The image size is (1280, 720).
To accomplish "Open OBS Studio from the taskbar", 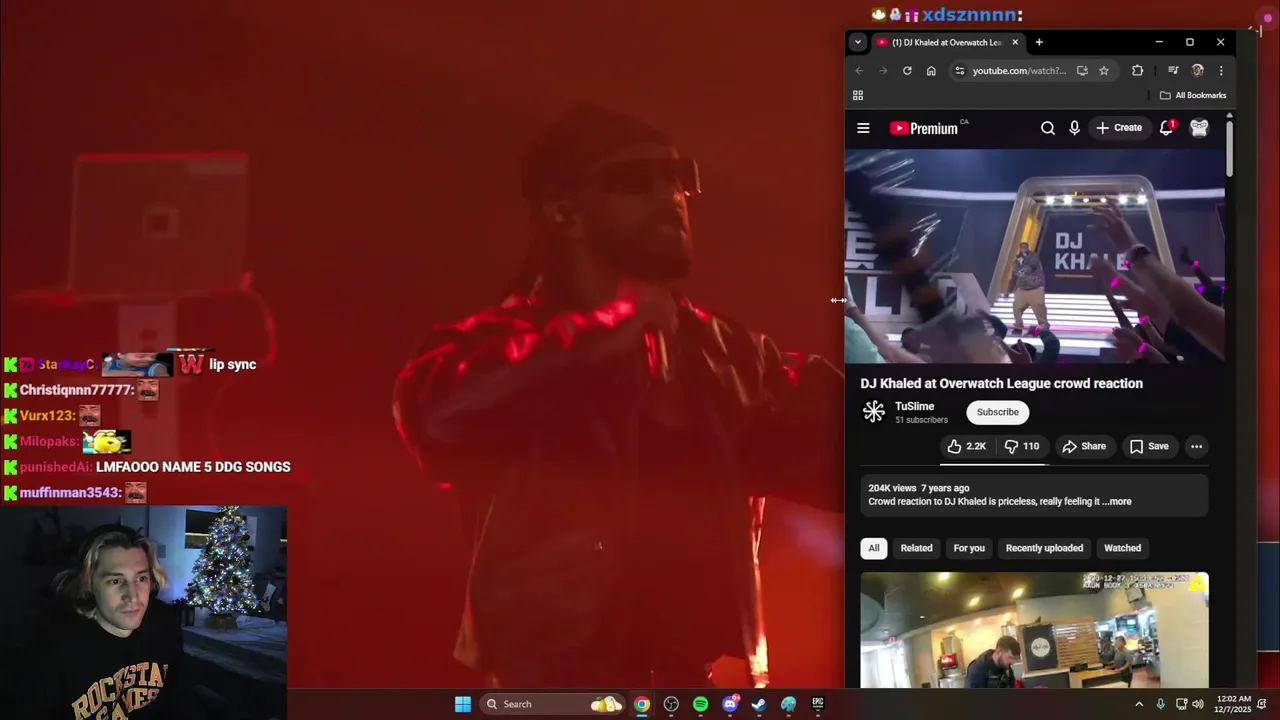I will pyautogui.click(x=671, y=704).
